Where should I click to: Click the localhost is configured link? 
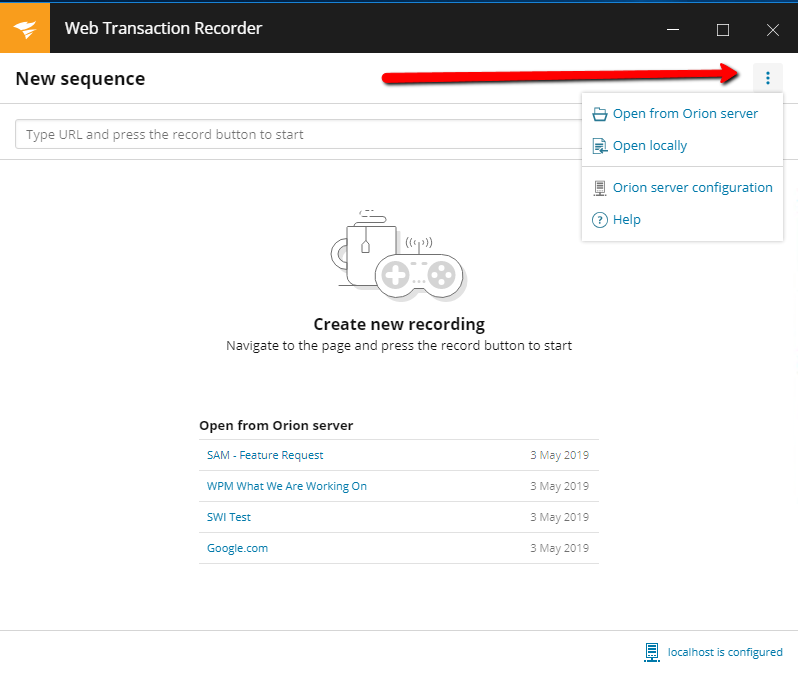click(x=725, y=652)
